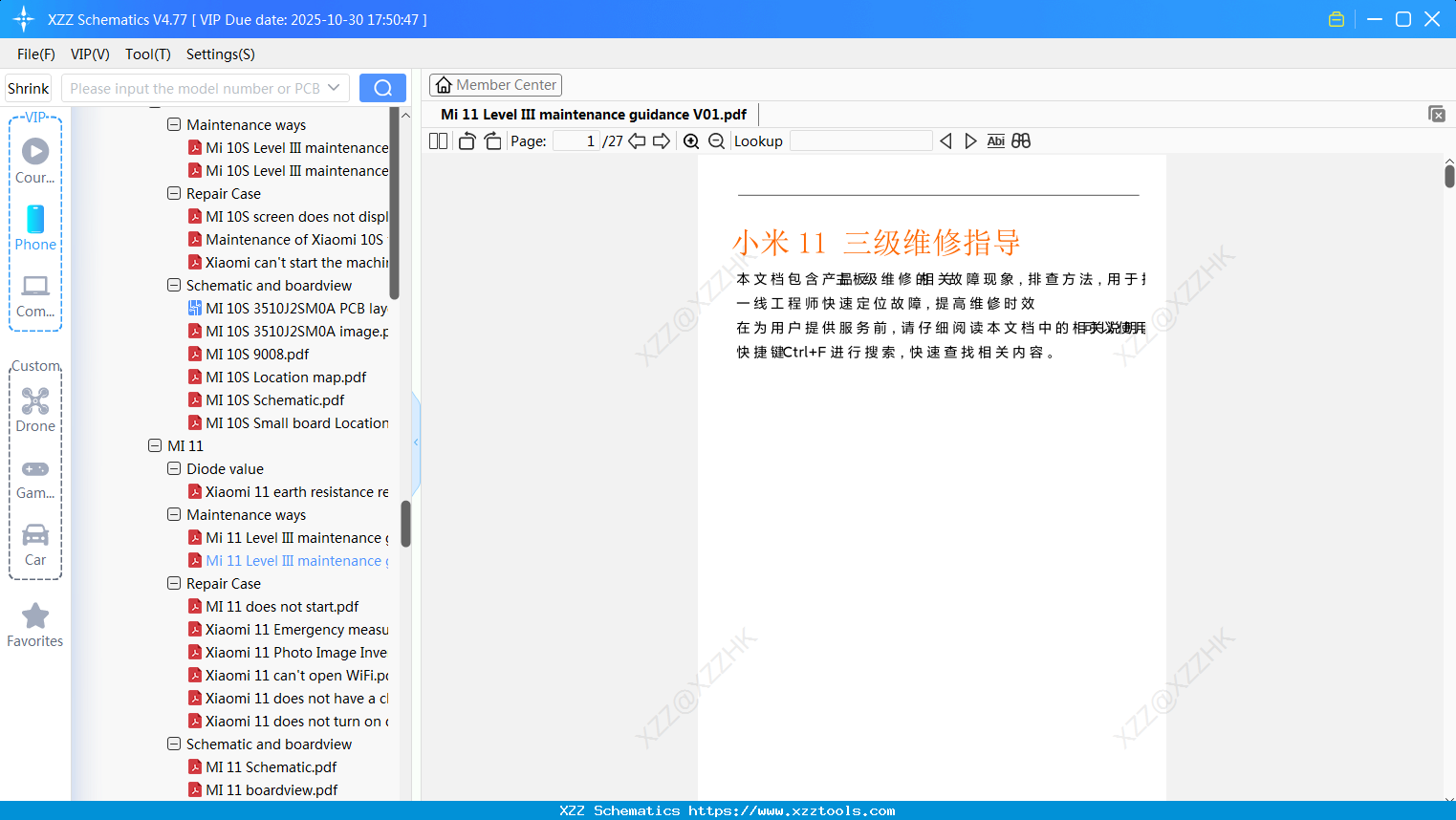Rotate the PDF page clockwise

[x=492, y=140]
